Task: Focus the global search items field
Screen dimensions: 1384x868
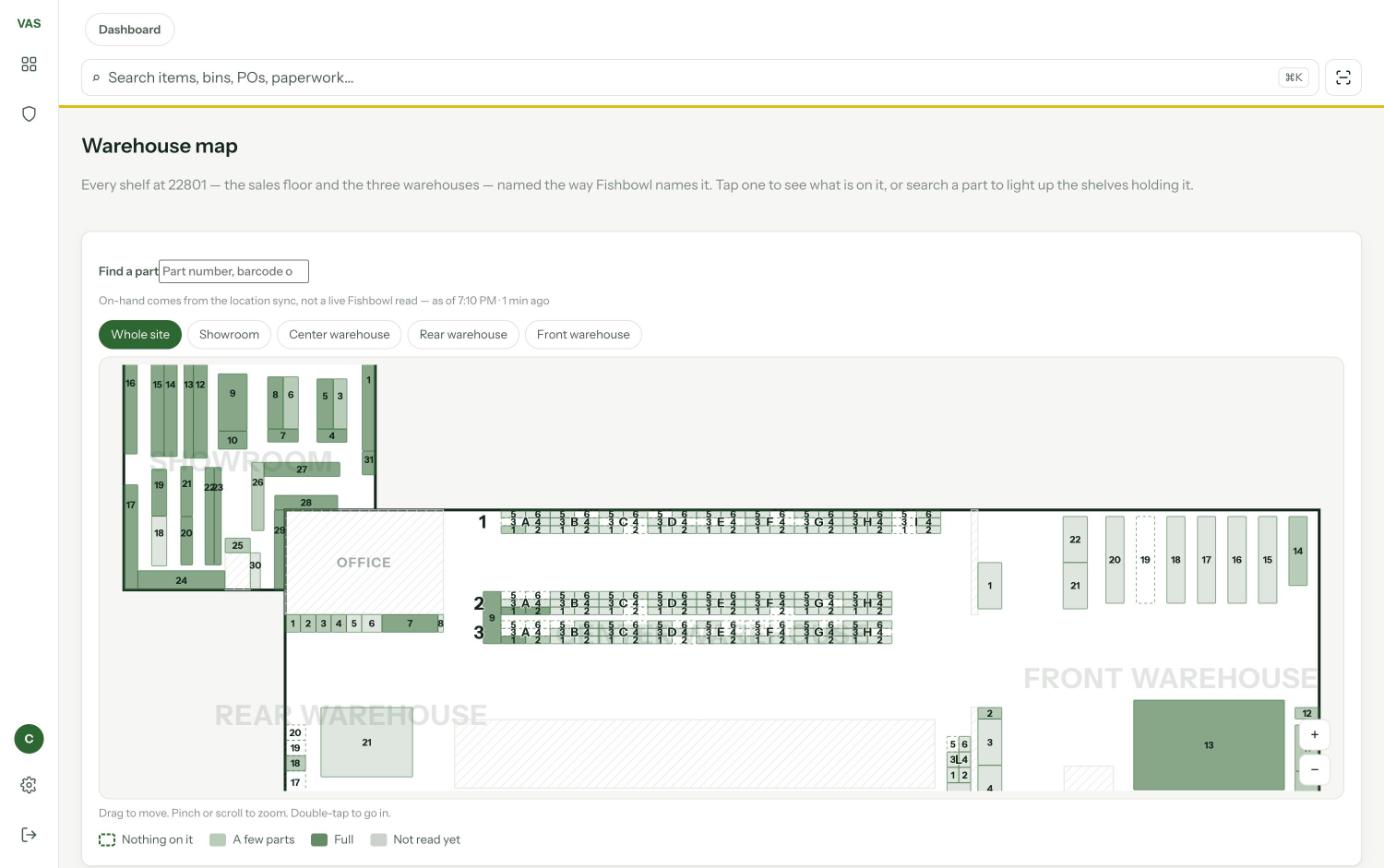Action: (700, 77)
